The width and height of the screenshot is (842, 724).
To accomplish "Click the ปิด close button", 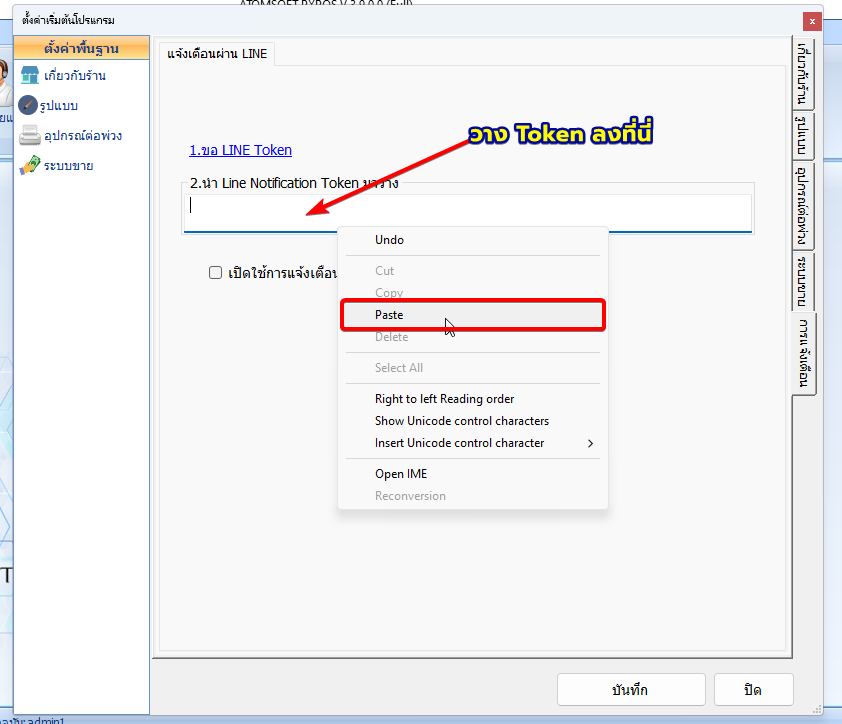I will point(753,690).
